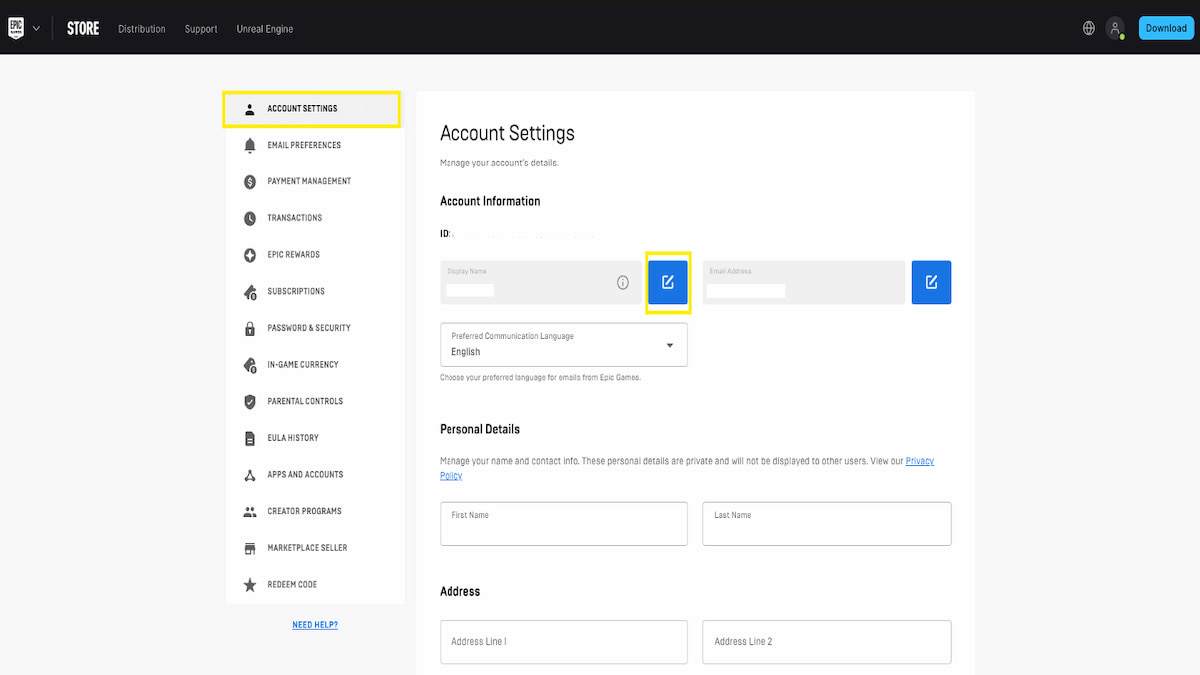Open language selector globe icon
The height and width of the screenshot is (675, 1200).
1089,28
